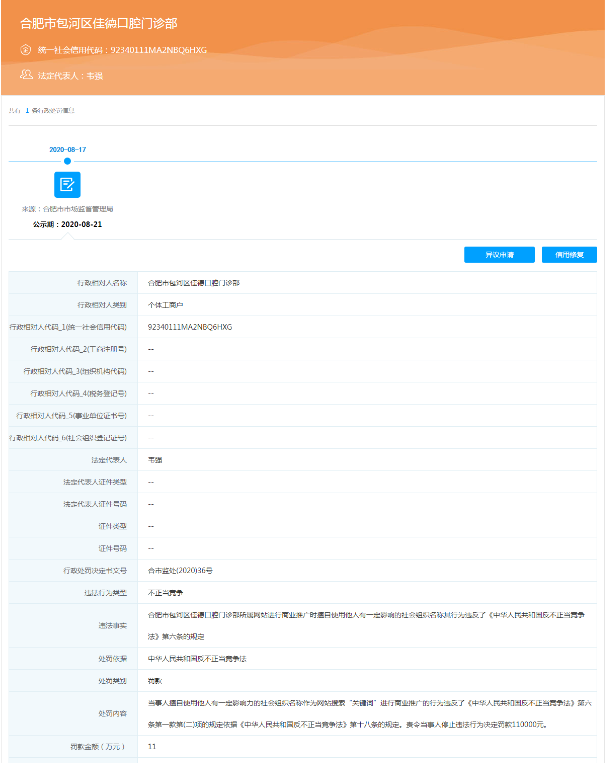
Task: Click the 处罚类别 label
Action: (112, 681)
